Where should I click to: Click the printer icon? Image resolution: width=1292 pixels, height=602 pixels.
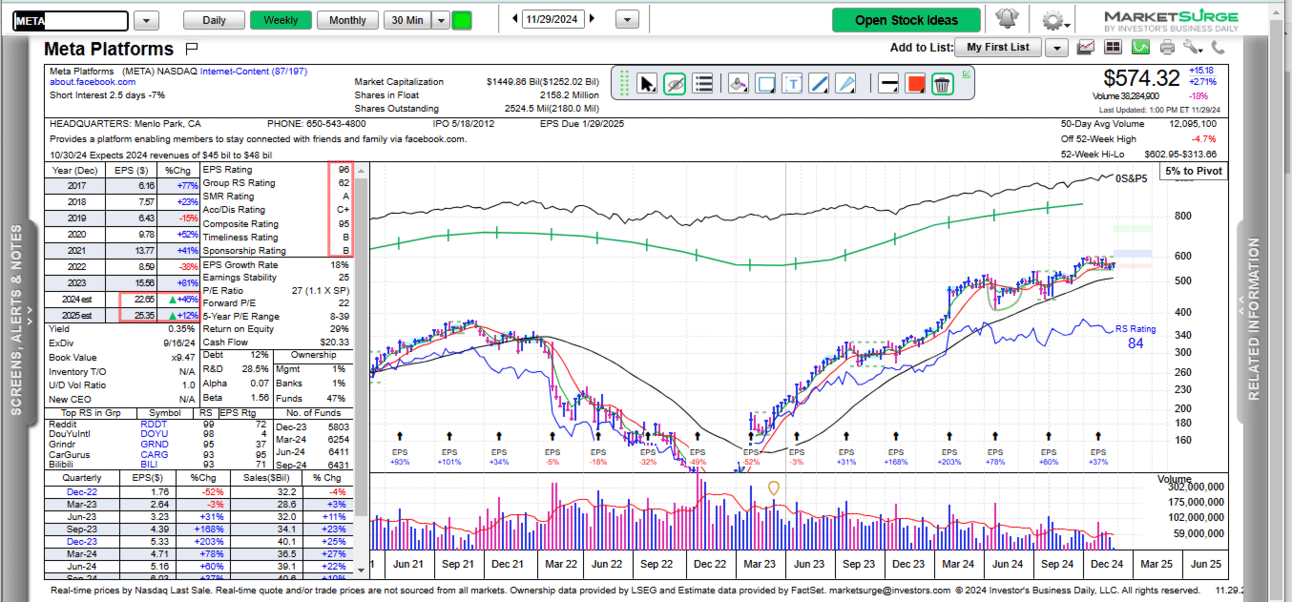pos(1167,47)
